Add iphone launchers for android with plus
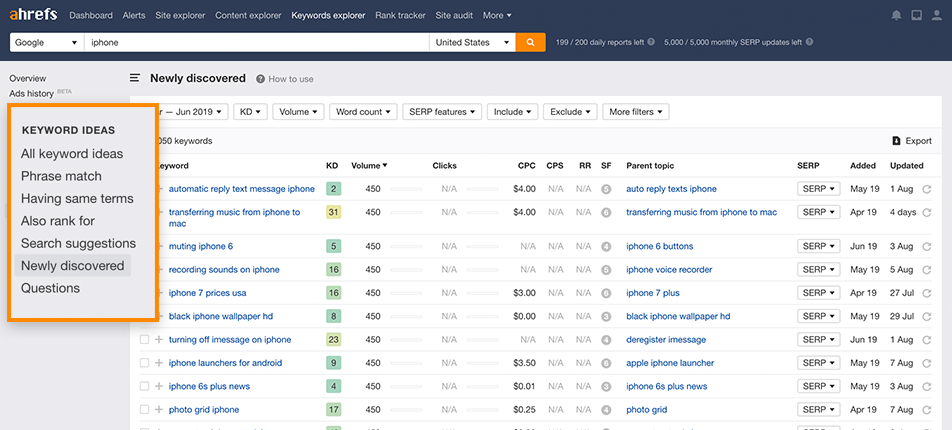 tap(159, 363)
